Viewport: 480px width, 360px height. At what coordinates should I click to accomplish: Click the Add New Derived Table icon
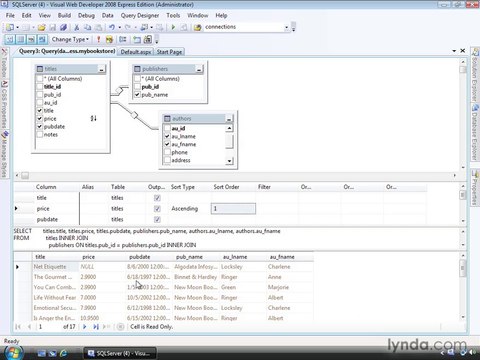click(147, 40)
